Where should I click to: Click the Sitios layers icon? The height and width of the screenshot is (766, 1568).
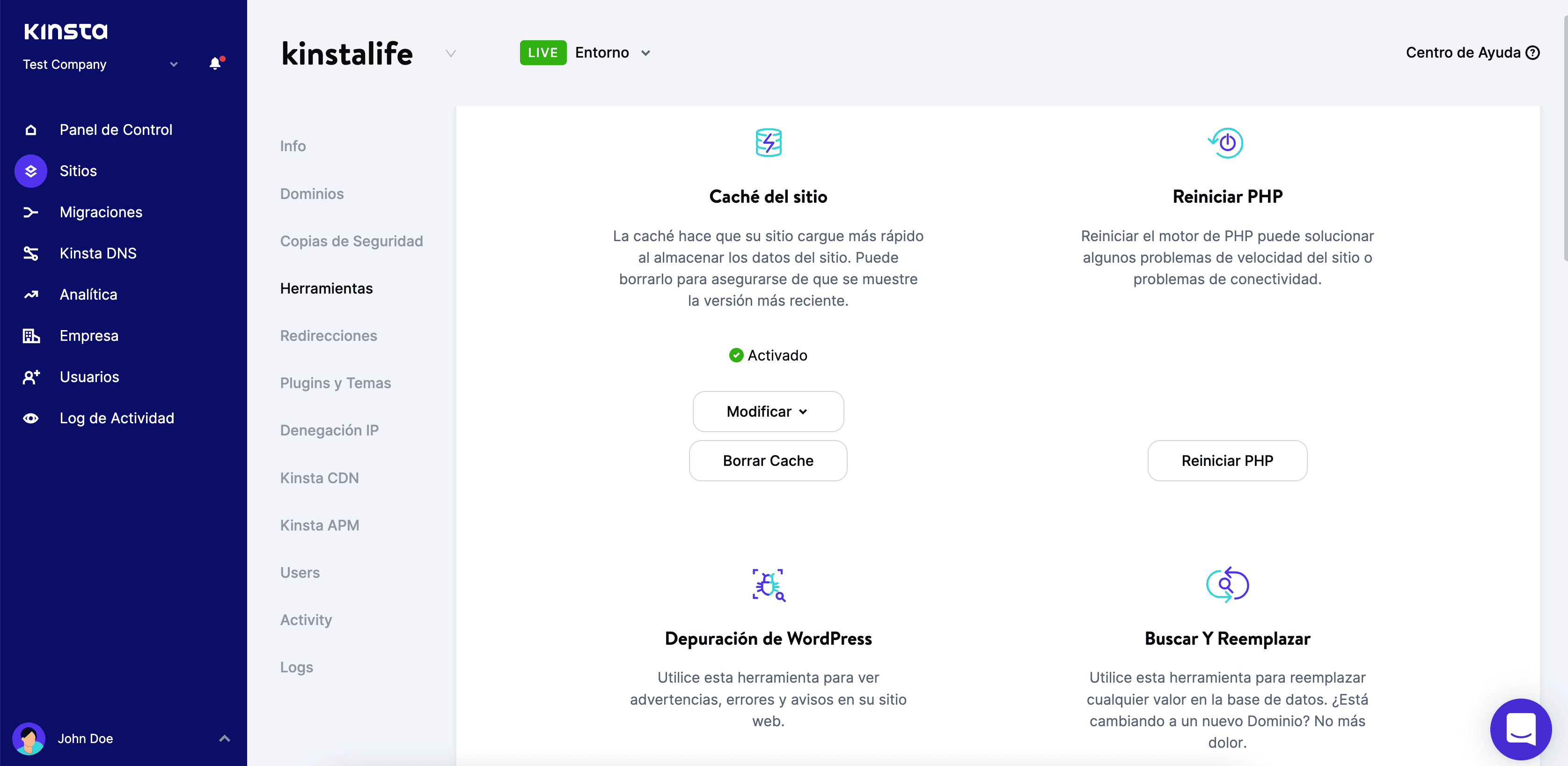tap(30, 171)
